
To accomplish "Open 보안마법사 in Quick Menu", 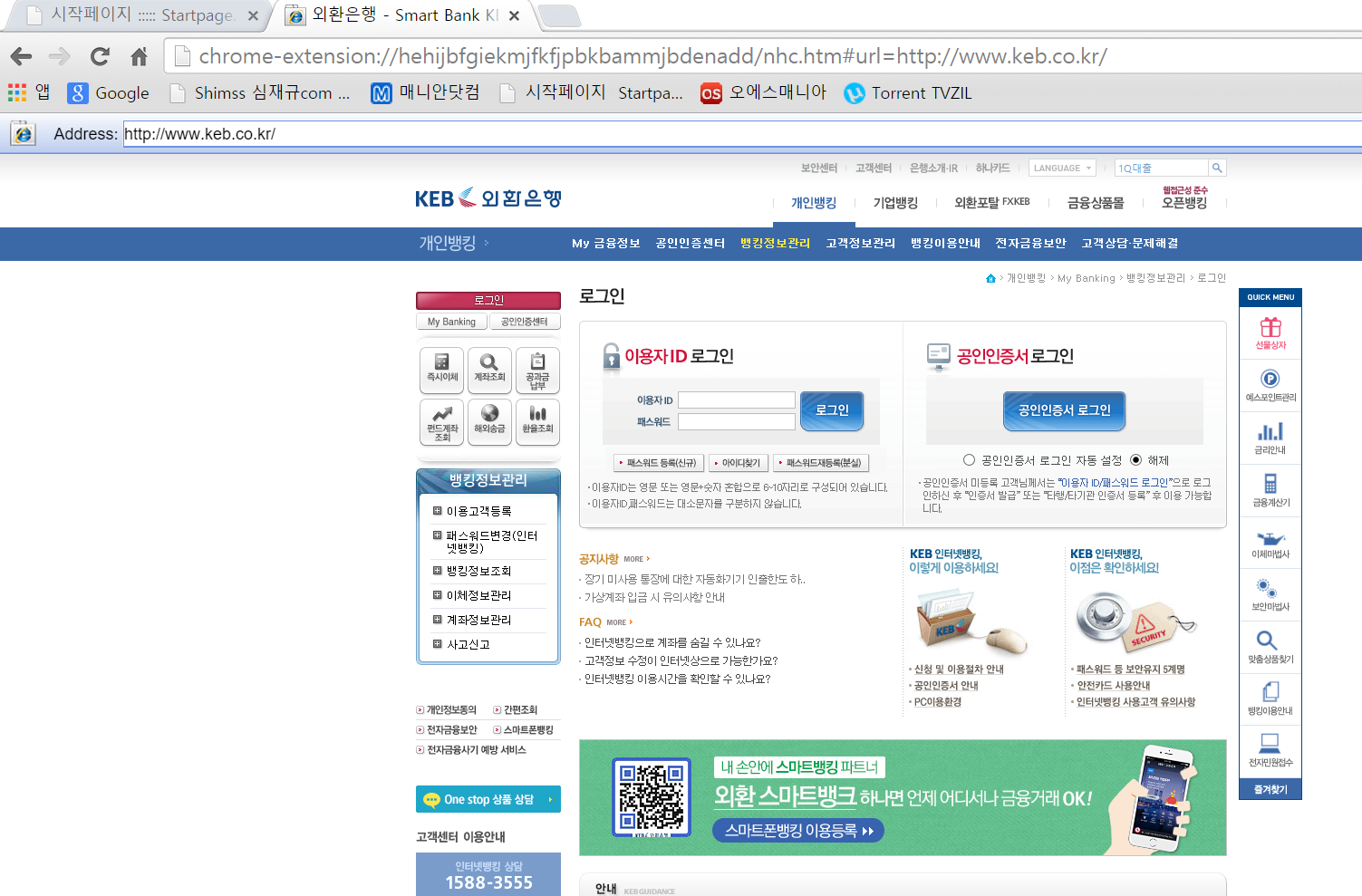I will point(1270,595).
